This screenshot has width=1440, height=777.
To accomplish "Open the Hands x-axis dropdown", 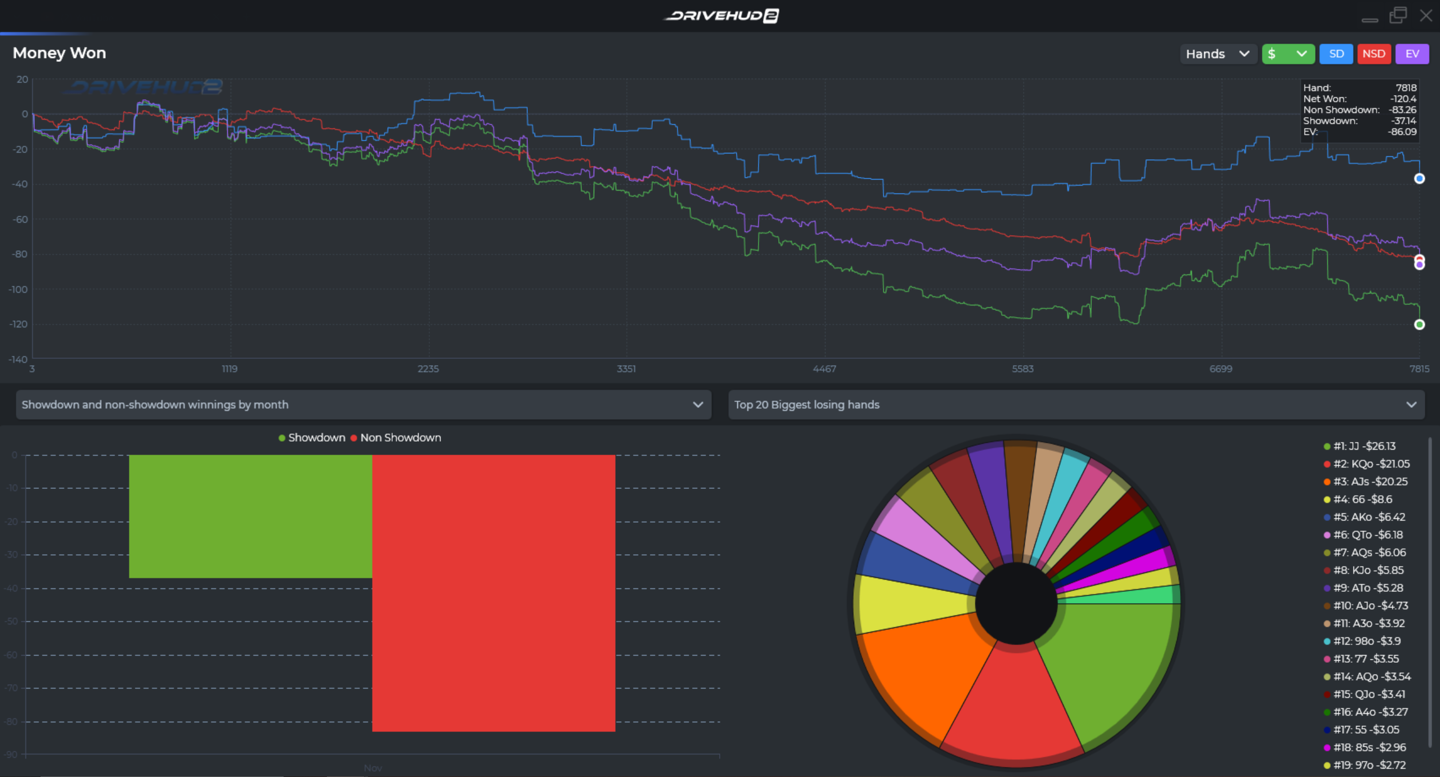I will pyautogui.click(x=1217, y=54).
